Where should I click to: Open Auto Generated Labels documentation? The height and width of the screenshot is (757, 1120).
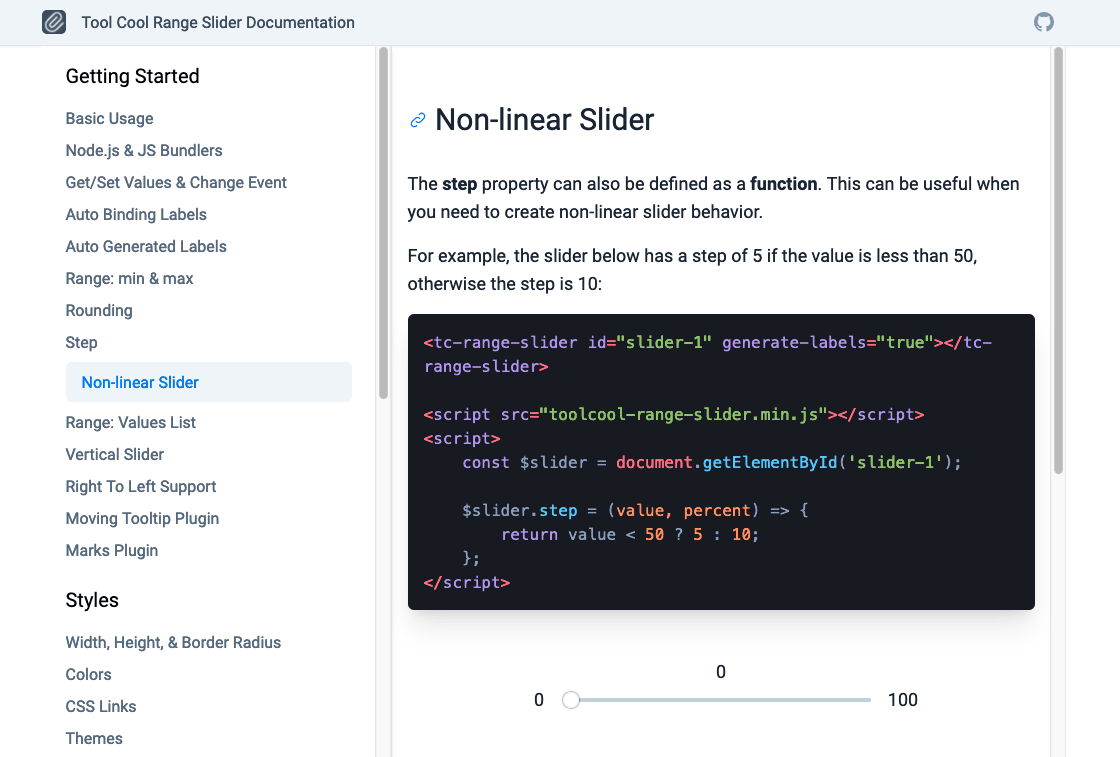146,246
